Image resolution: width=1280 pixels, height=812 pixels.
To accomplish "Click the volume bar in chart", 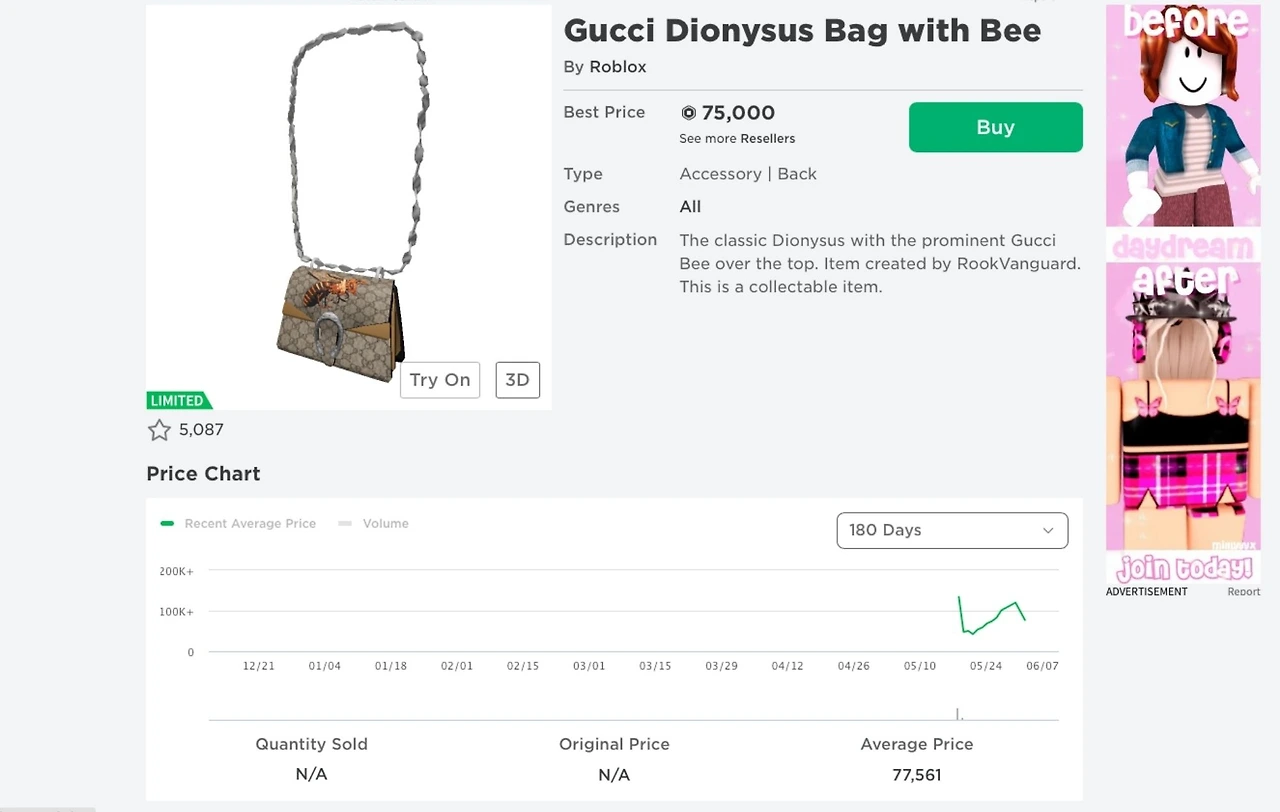I will click(x=958, y=714).
